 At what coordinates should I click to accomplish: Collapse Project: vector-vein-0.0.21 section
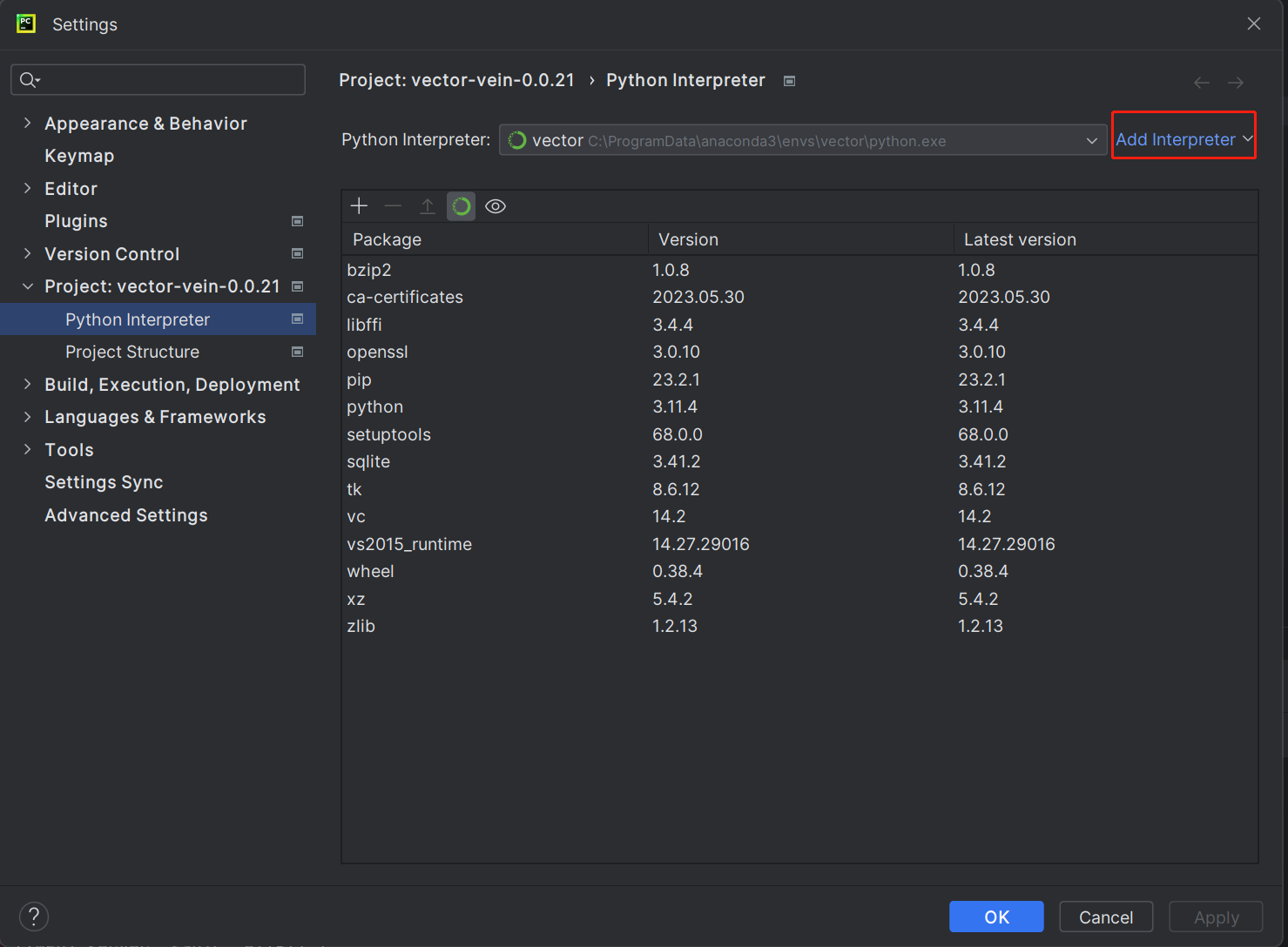(27, 286)
